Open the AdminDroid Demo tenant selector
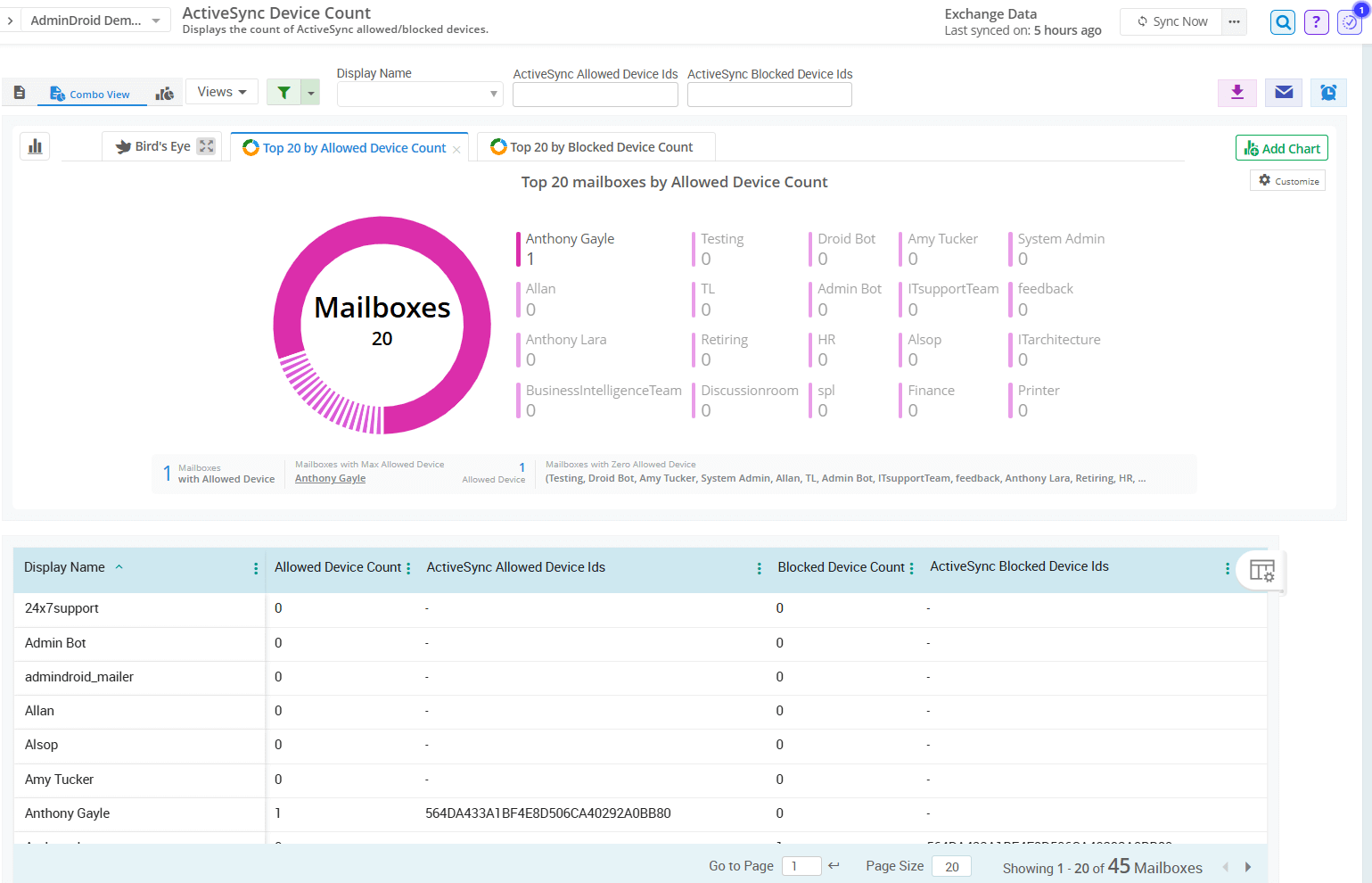This screenshot has height=883, width=1372. 93,20
